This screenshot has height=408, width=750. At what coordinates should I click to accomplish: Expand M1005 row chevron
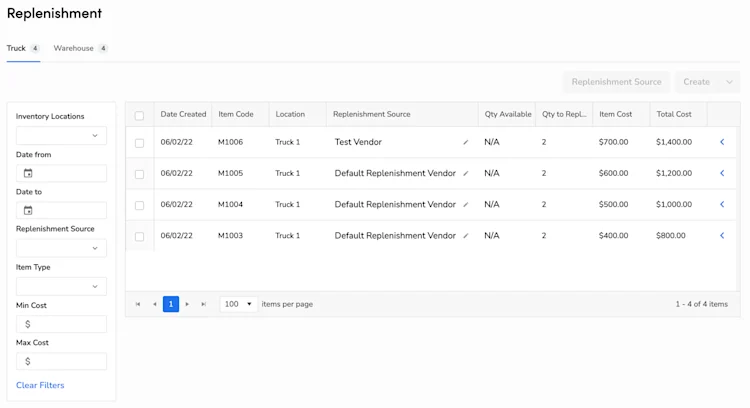722,173
